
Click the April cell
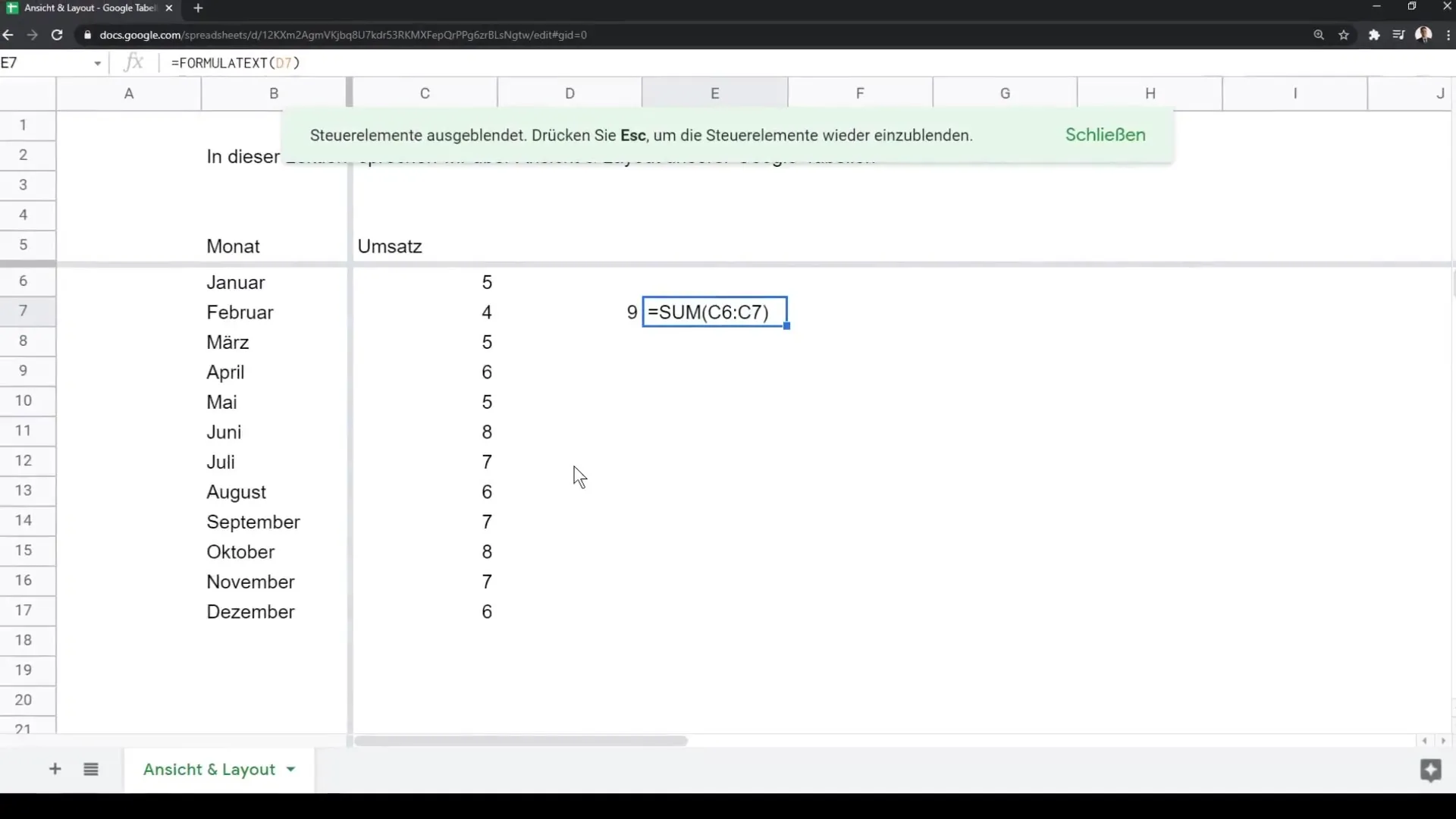274,372
